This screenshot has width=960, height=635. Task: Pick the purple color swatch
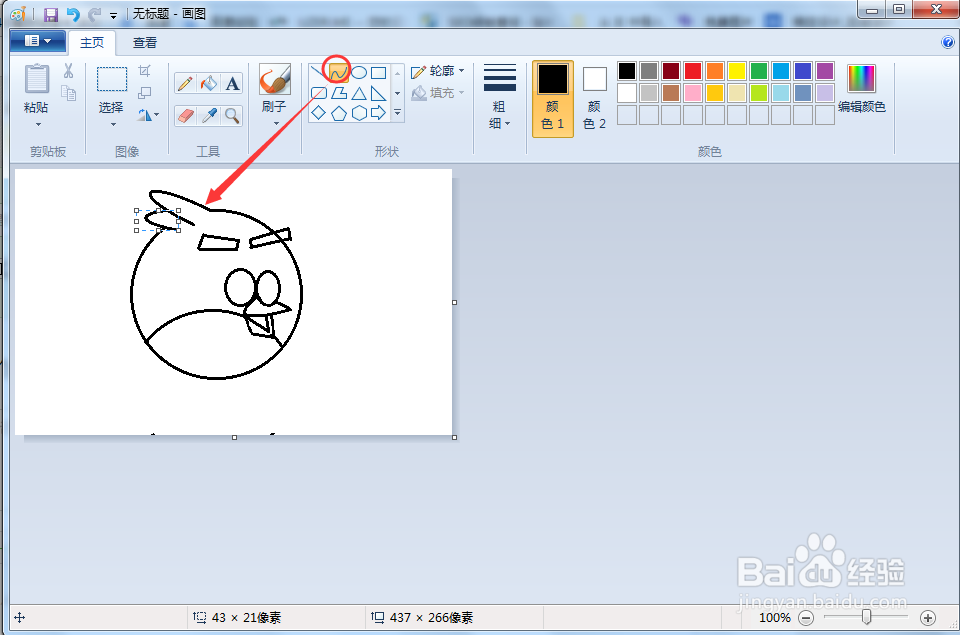825,71
